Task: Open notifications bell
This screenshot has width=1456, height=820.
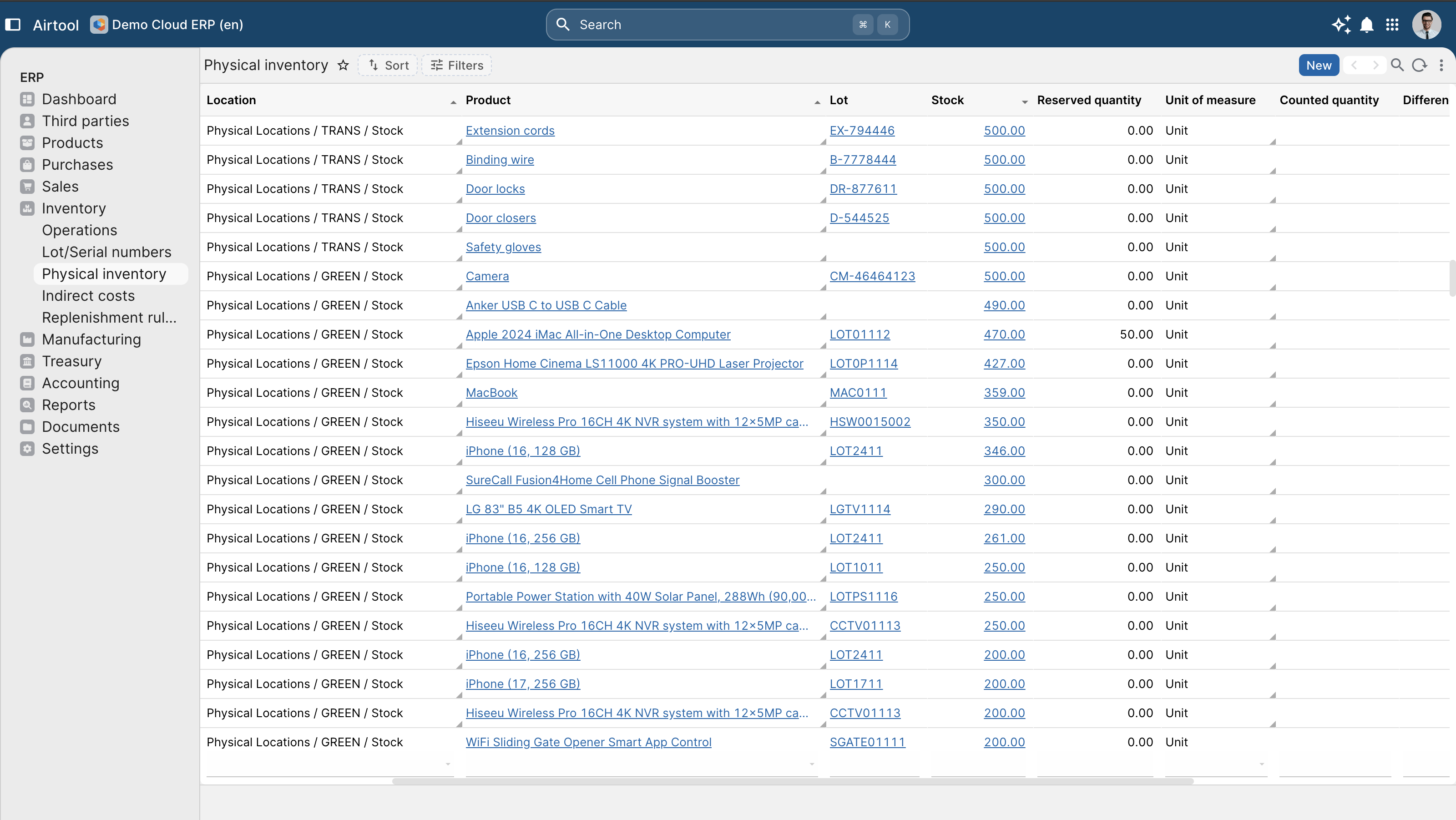Action: 1367,24
